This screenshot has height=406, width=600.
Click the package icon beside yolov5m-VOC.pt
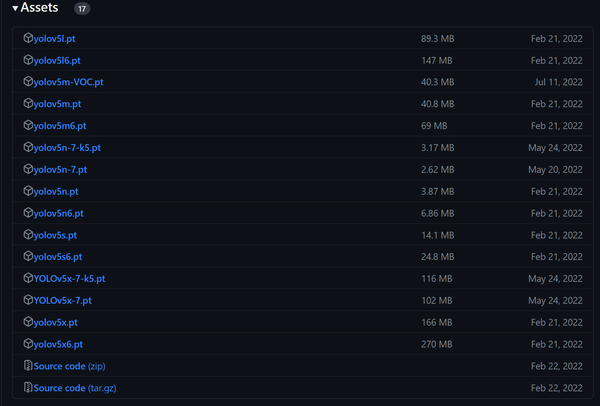(28, 82)
